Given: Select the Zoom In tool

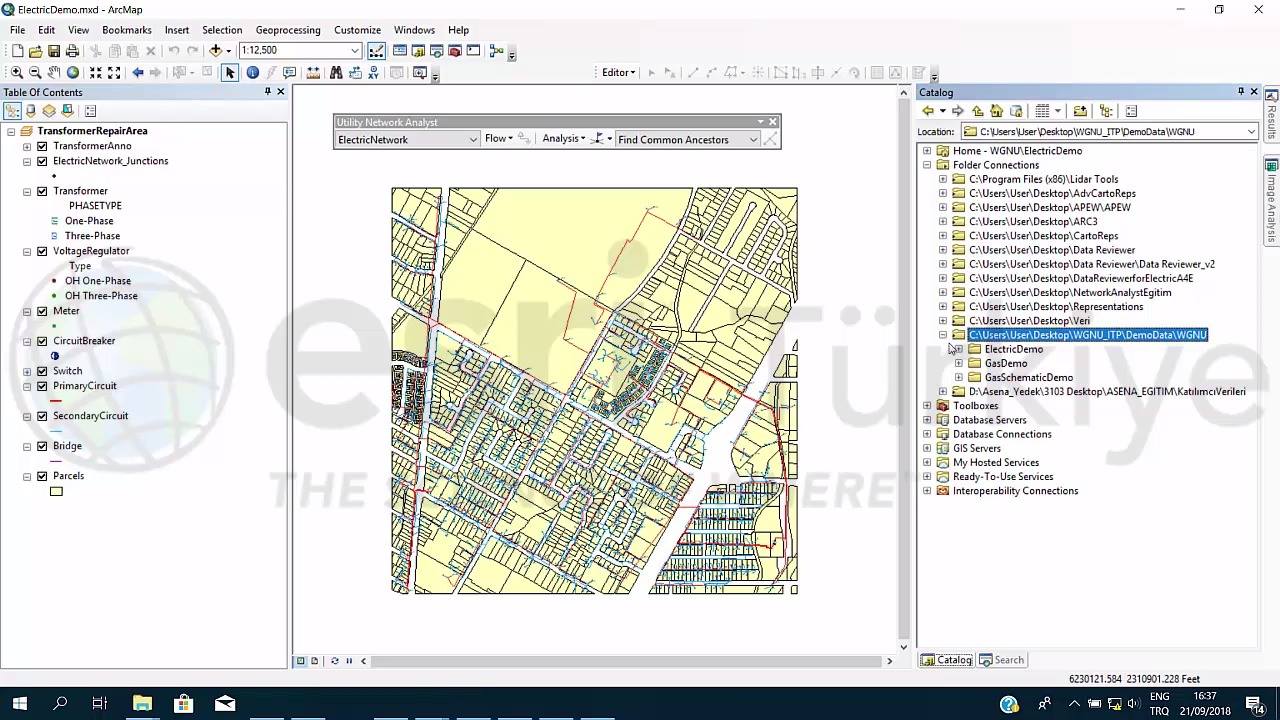Looking at the screenshot, I should tap(17, 73).
